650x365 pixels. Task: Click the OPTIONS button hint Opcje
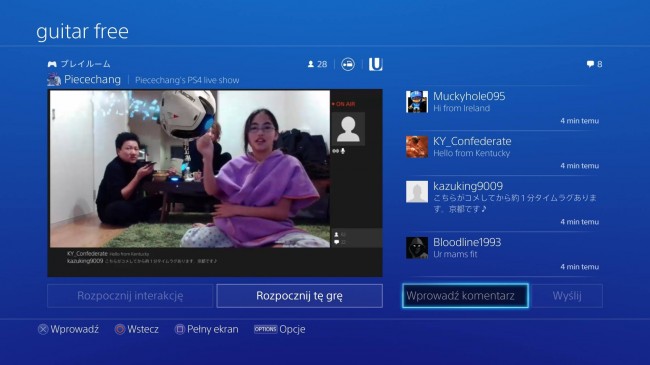(280, 329)
